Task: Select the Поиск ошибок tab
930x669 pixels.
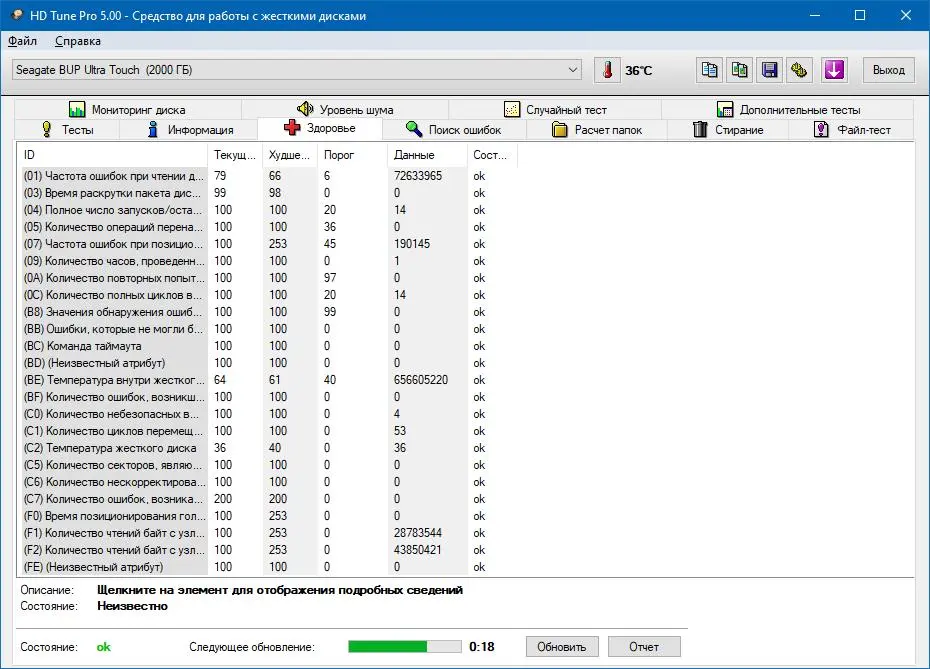Action: click(454, 130)
